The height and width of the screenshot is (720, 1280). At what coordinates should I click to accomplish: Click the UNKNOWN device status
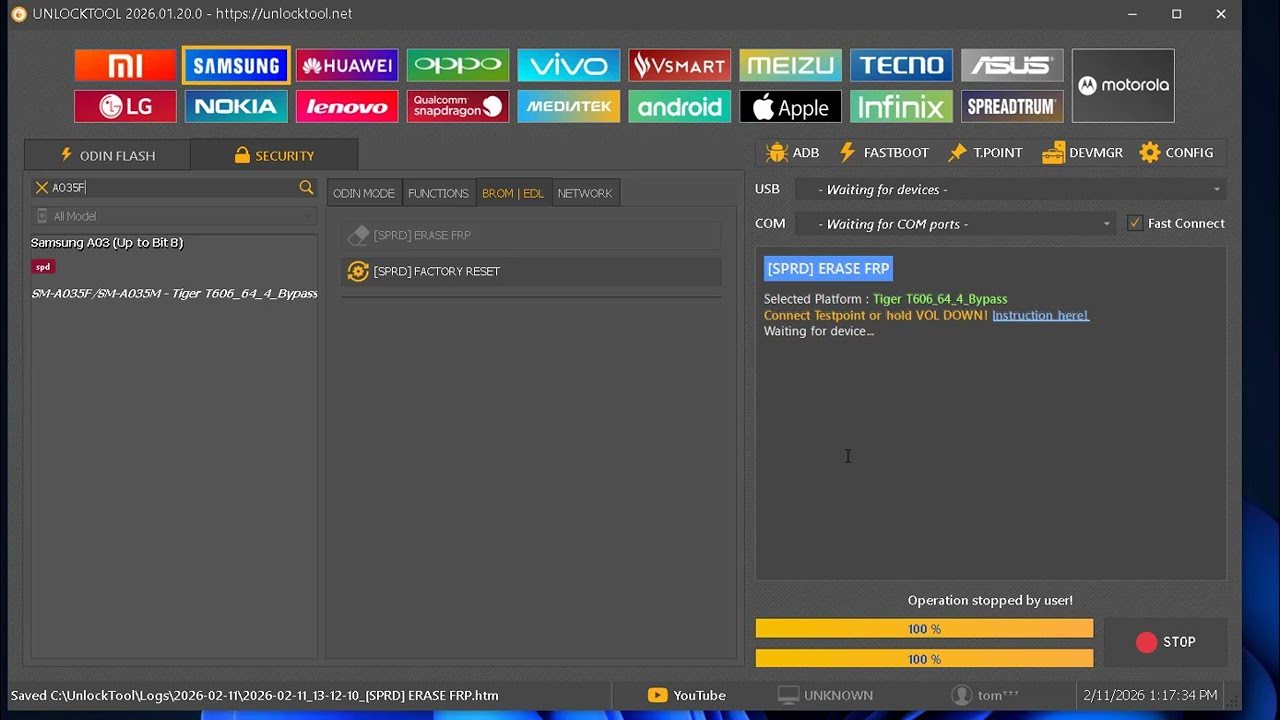(x=825, y=695)
